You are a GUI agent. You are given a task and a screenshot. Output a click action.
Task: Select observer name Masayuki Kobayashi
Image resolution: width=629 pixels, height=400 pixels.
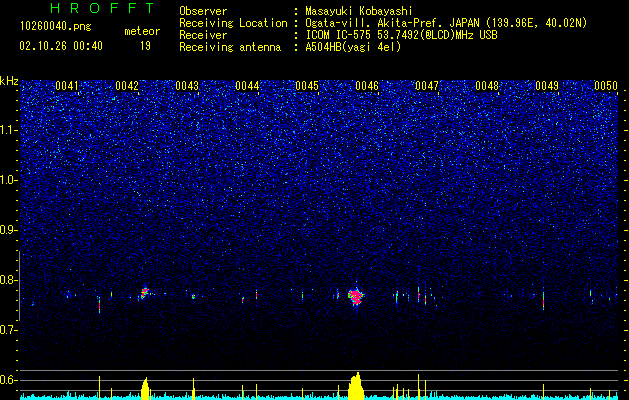[359, 11]
